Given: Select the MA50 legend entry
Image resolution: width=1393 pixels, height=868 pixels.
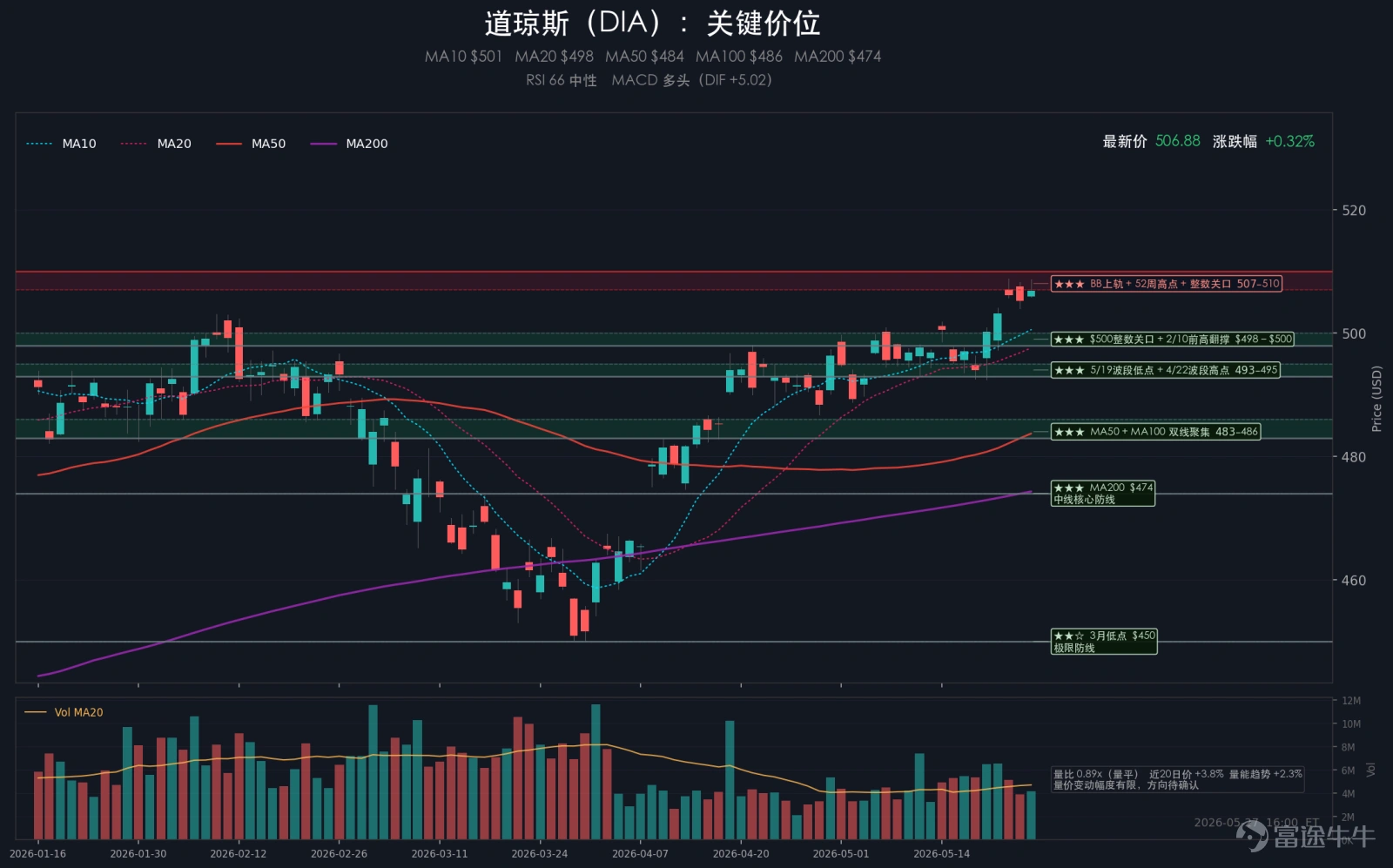Looking at the screenshot, I should 251,144.
